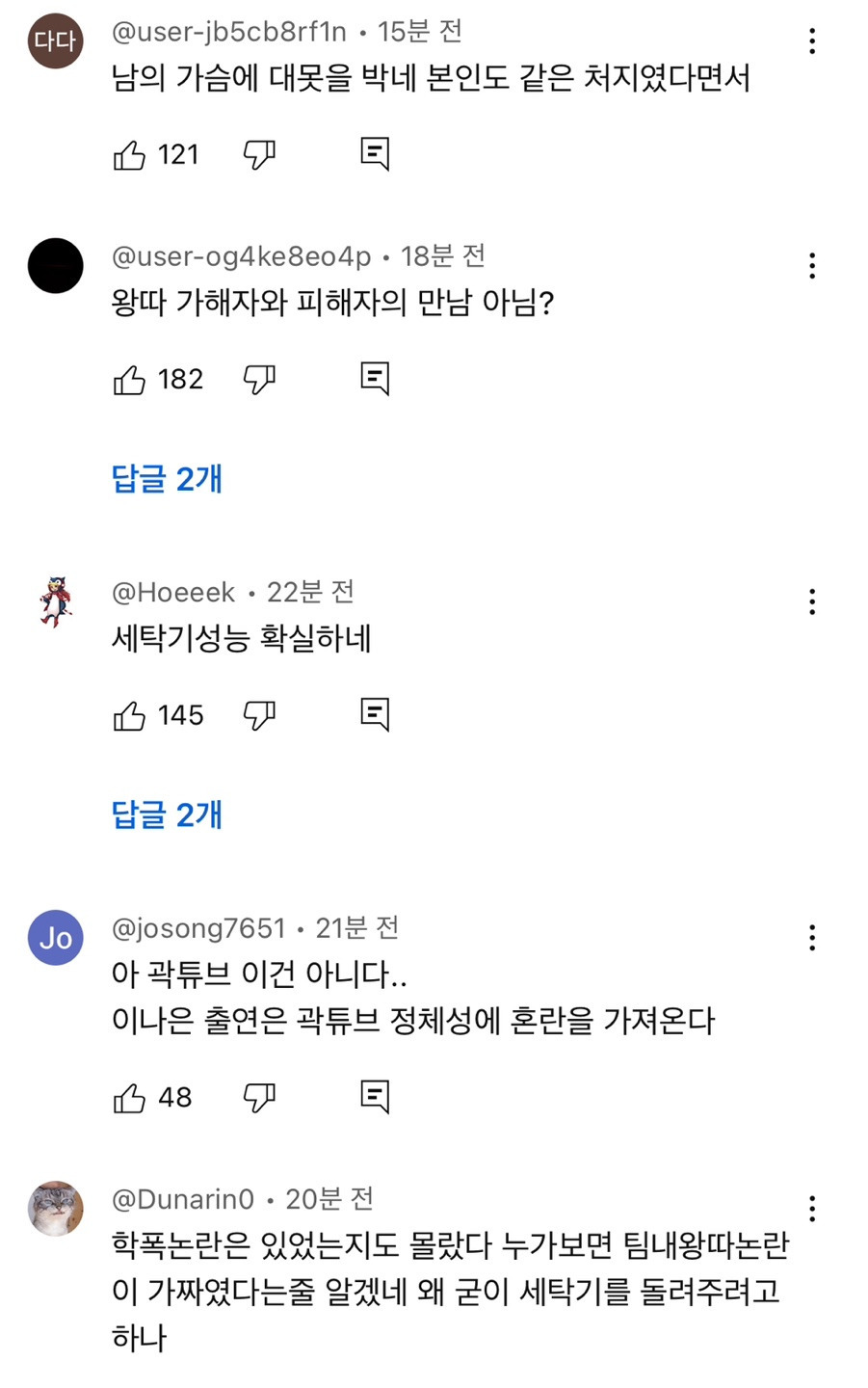This screenshot has height=1388, width=868.
Task: Dislike @Hoeeek's comment
Action: 259,716
